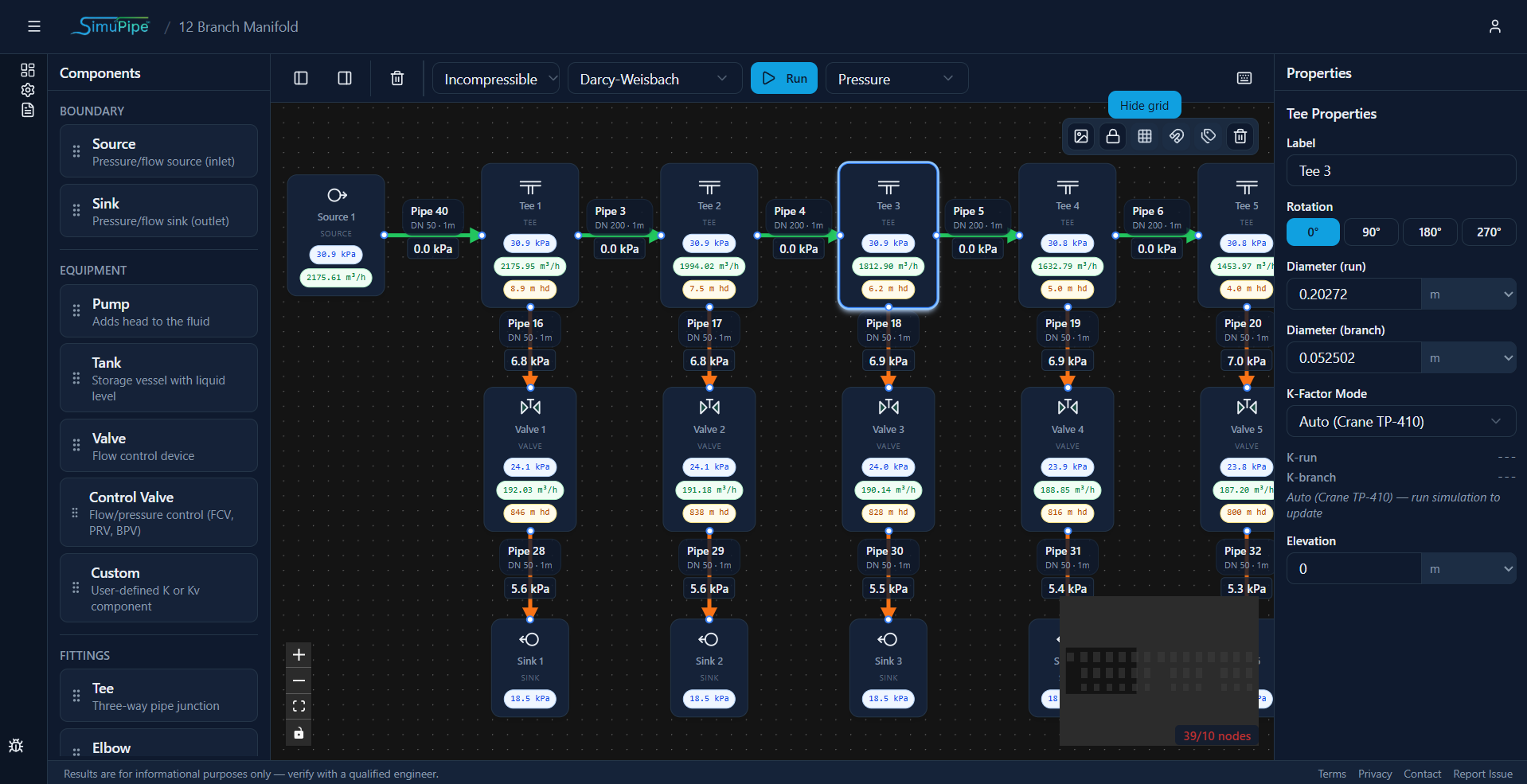Set rotation to 270°
1527x784 pixels.
point(1489,232)
